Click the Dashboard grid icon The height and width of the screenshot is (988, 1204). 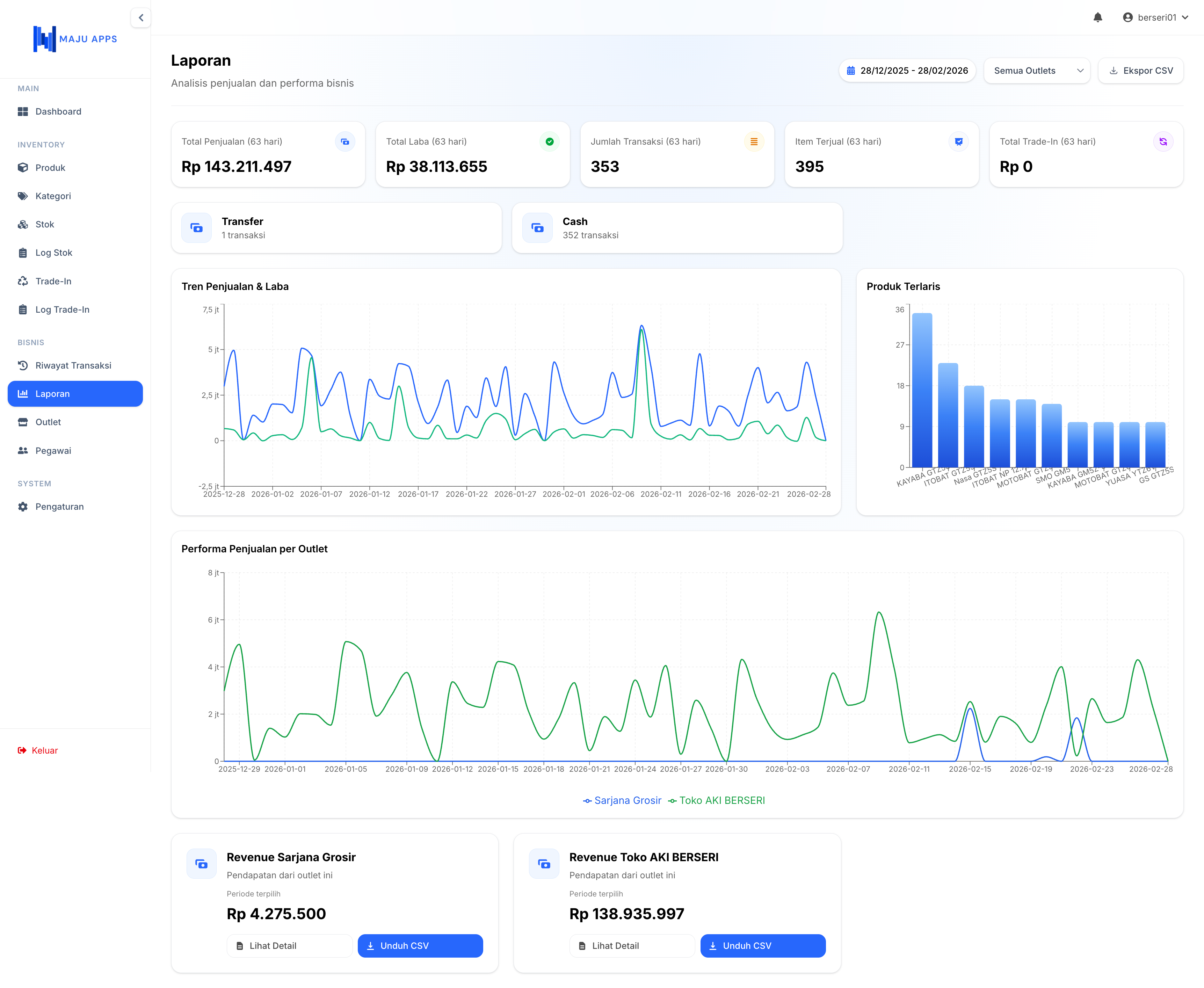point(23,111)
